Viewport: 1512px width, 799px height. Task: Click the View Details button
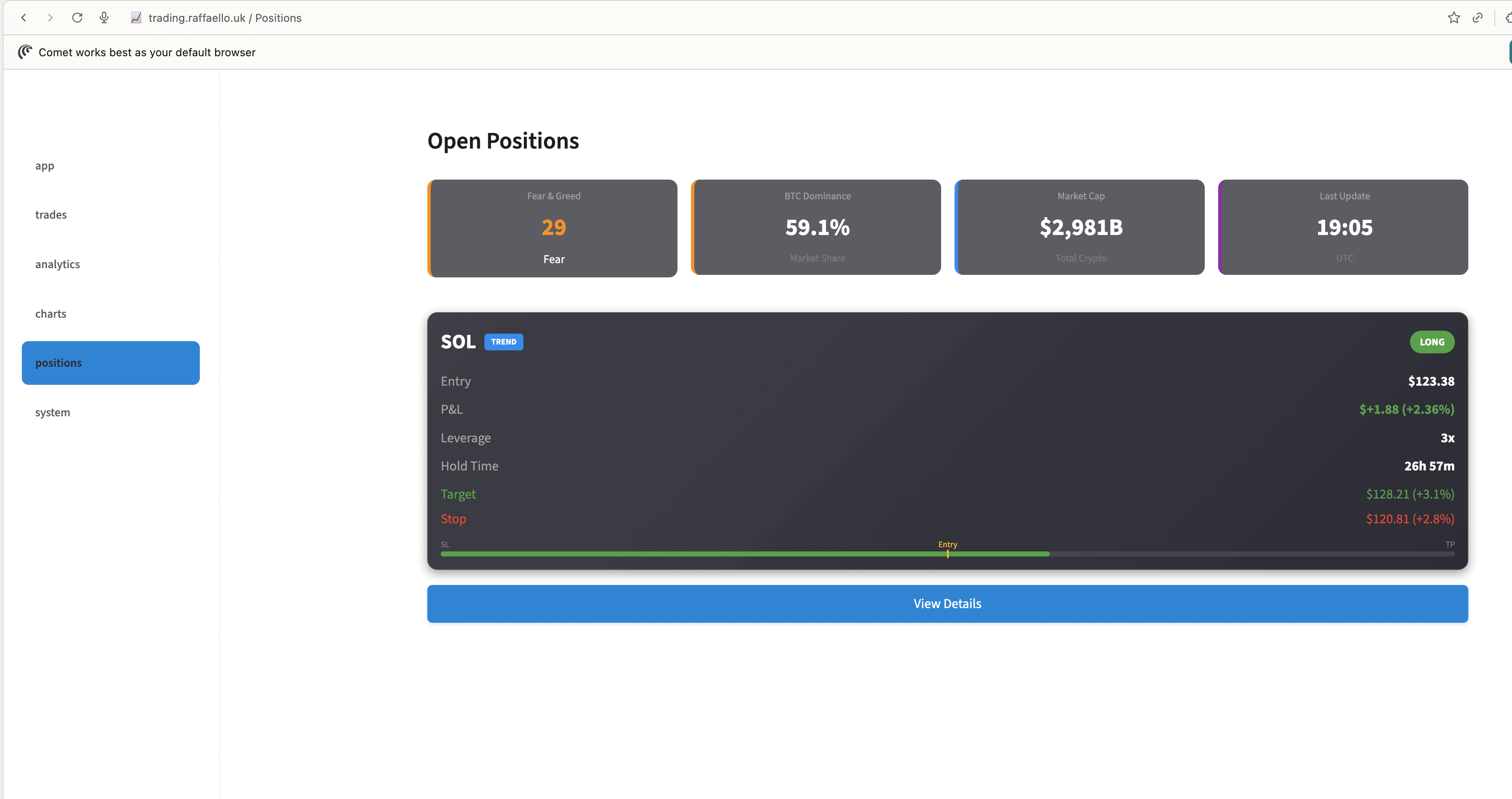click(x=947, y=603)
